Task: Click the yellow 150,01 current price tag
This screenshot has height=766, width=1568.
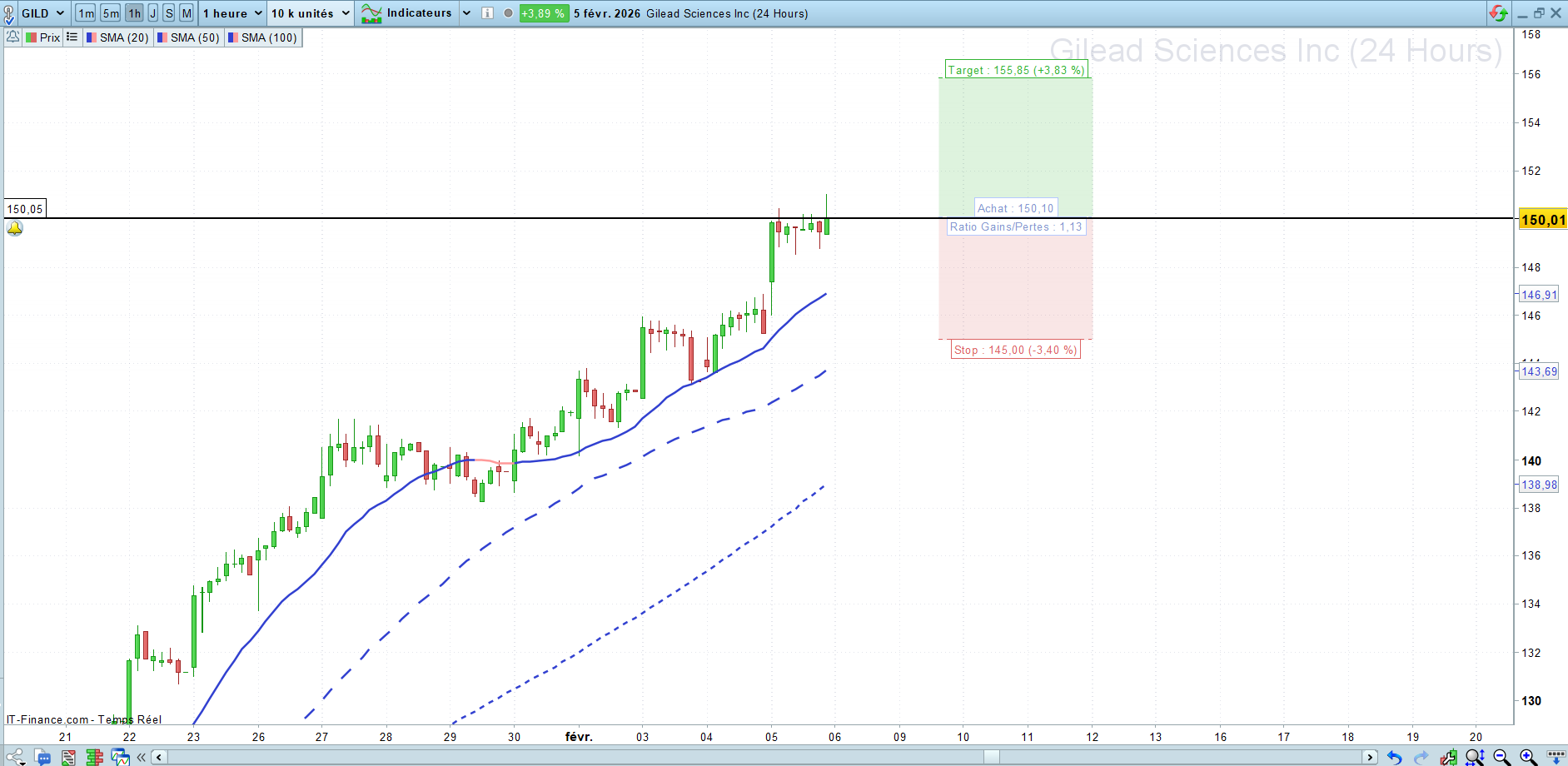Action: pyautogui.click(x=1543, y=220)
